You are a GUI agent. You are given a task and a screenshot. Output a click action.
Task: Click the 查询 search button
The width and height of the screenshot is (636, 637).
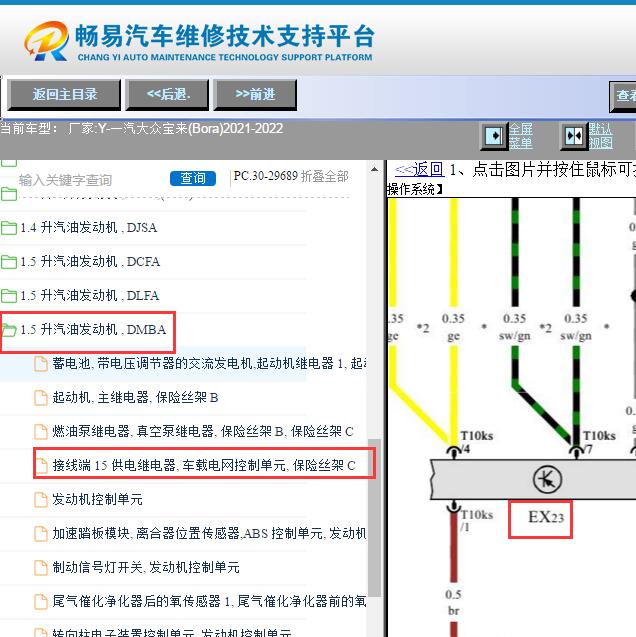(x=193, y=178)
